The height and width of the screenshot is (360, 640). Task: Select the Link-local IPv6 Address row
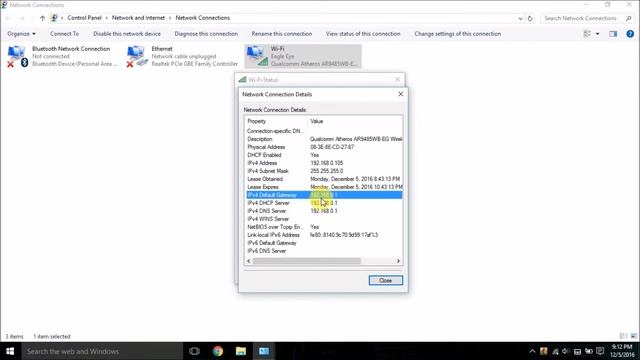click(x=324, y=235)
